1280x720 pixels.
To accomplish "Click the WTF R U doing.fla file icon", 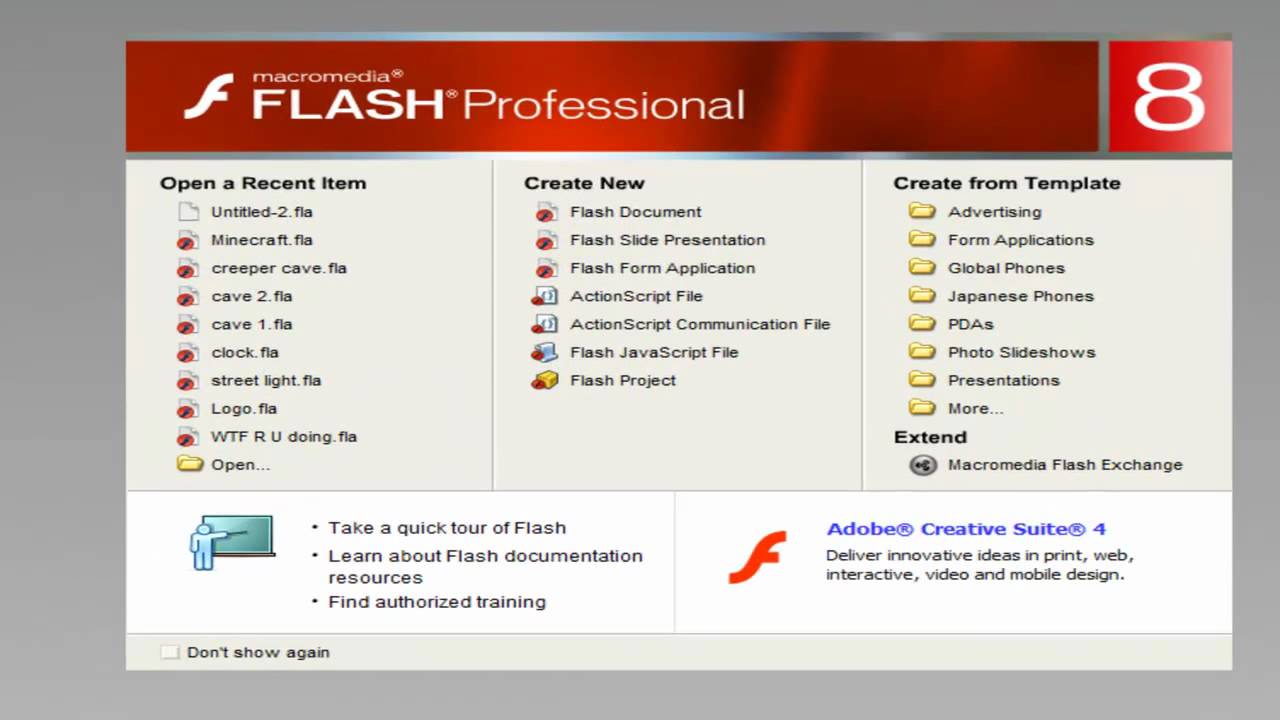I will click(x=189, y=436).
